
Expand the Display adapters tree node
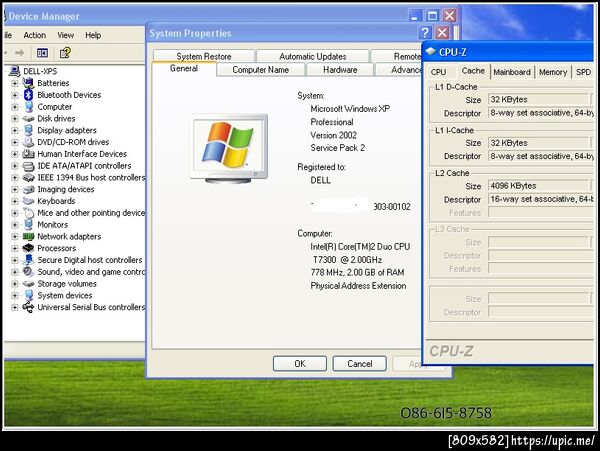click(x=15, y=130)
